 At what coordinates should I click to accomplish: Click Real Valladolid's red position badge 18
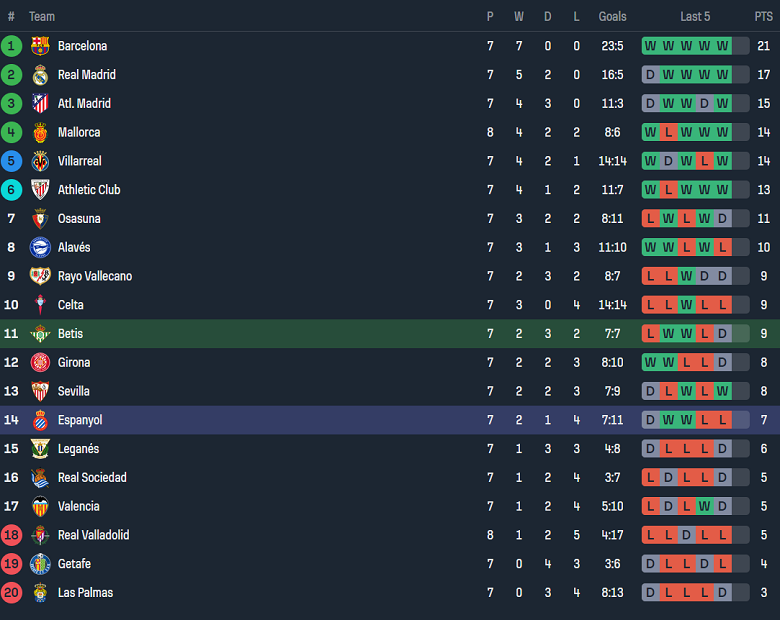(x=12, y=535)
